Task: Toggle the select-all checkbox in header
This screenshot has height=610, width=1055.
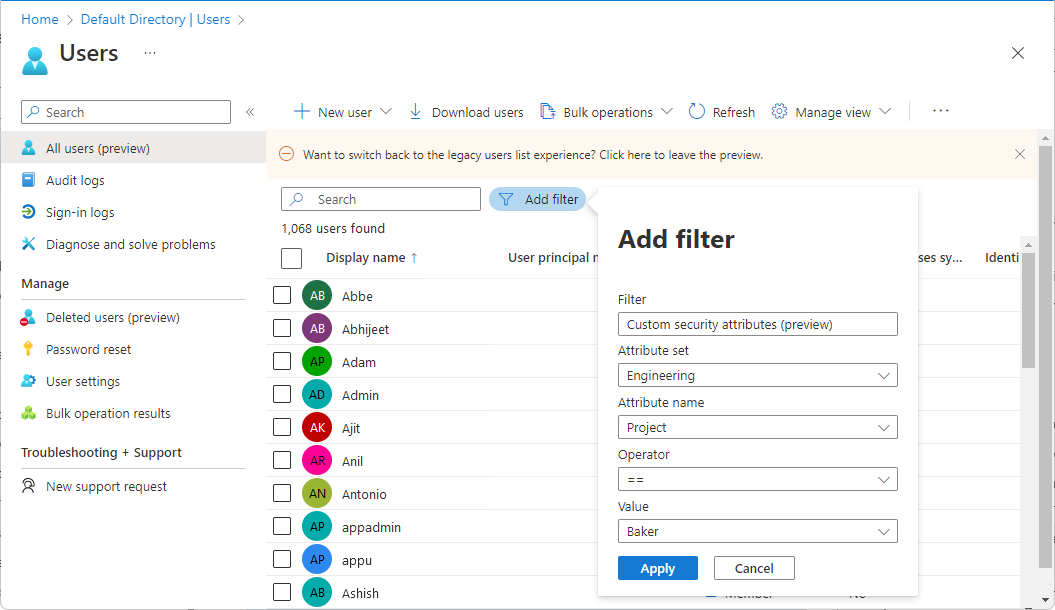Action: tap(291, 258)
